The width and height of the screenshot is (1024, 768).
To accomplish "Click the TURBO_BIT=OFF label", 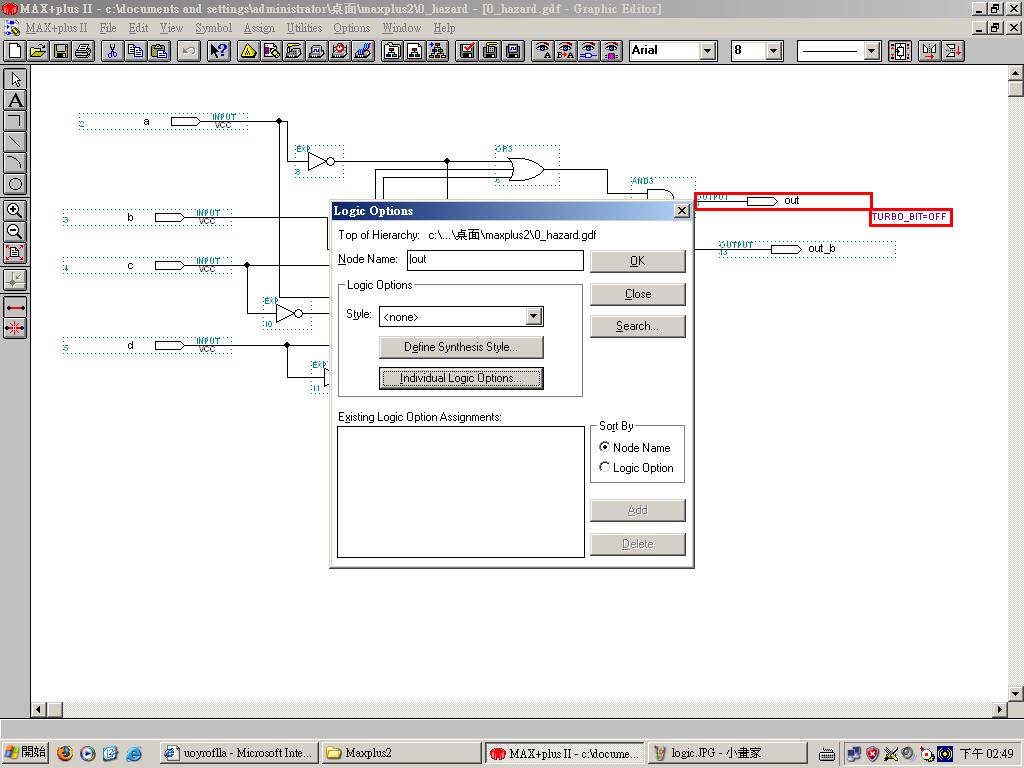I will click(909, 217).
